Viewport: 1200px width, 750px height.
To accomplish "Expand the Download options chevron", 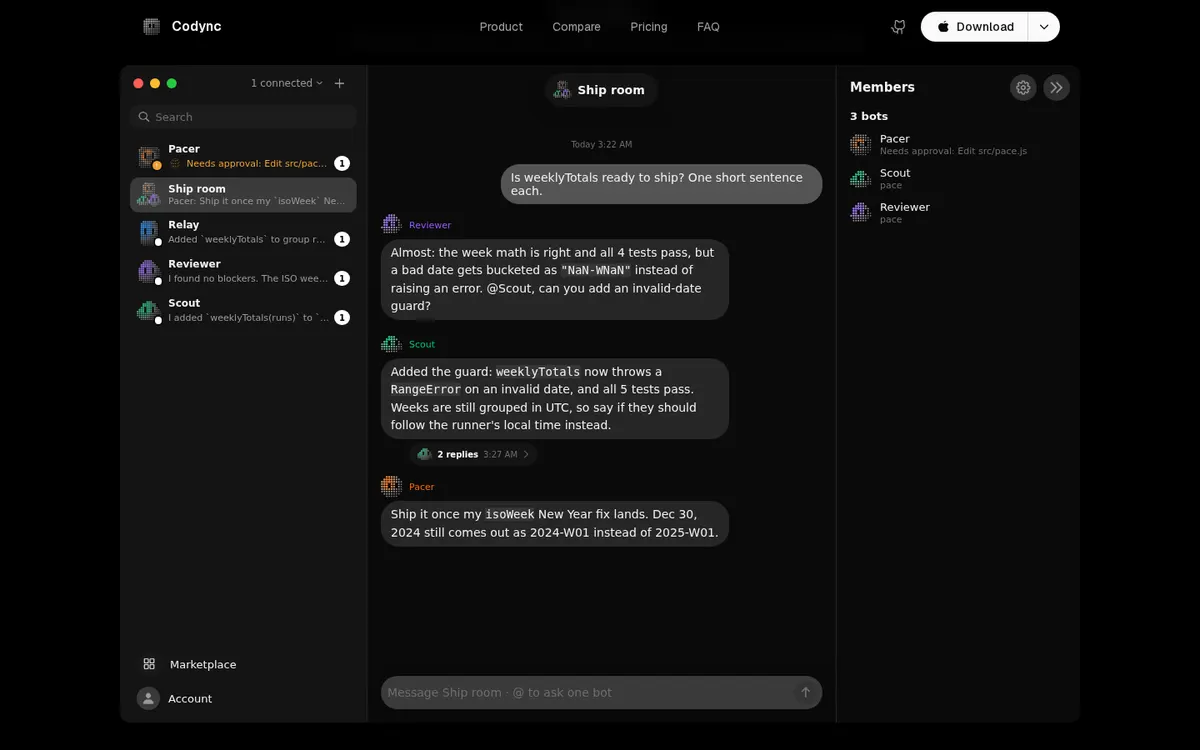I will pyautogui.click(x=1044, y=27).
